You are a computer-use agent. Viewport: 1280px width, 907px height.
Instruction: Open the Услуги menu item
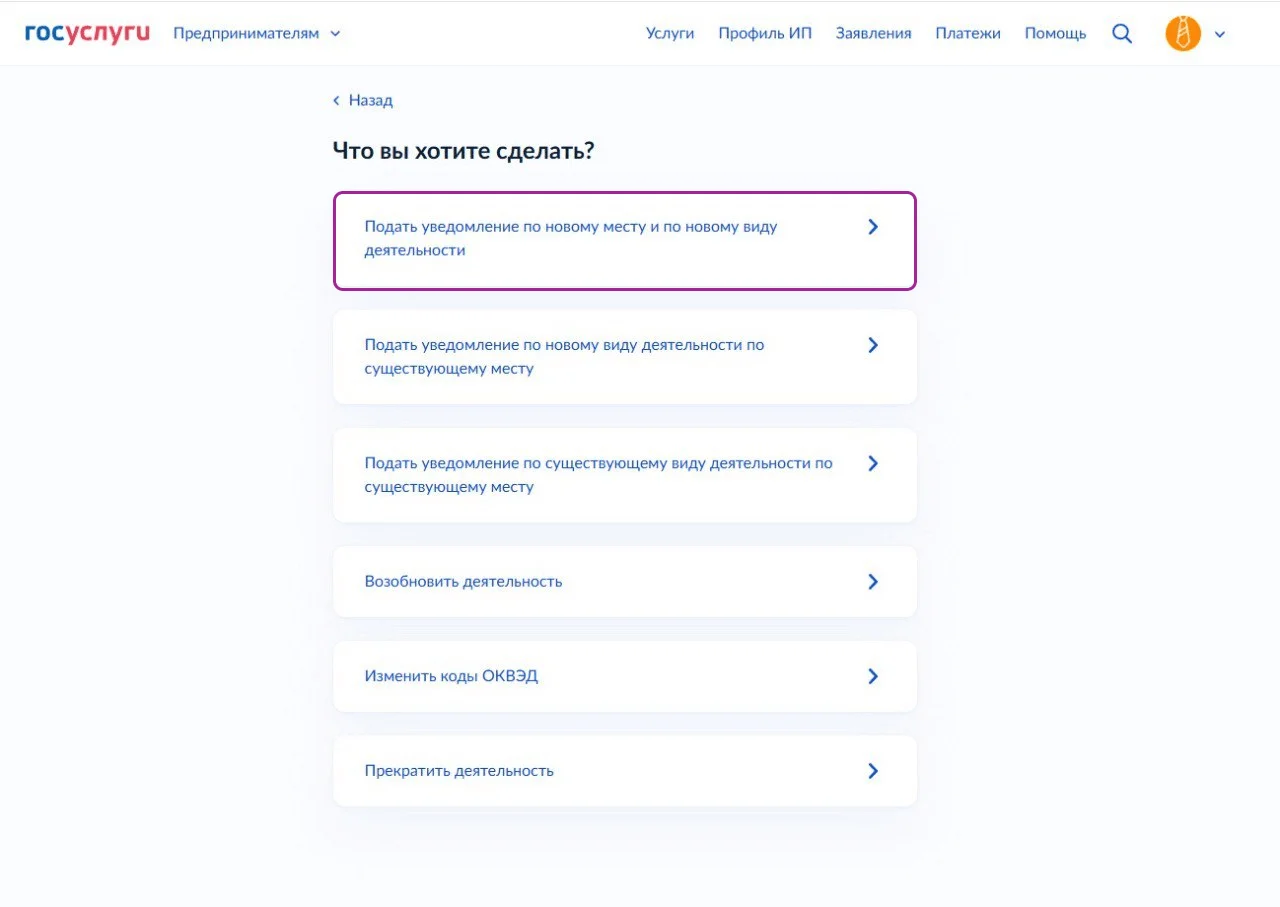(670, 33)
